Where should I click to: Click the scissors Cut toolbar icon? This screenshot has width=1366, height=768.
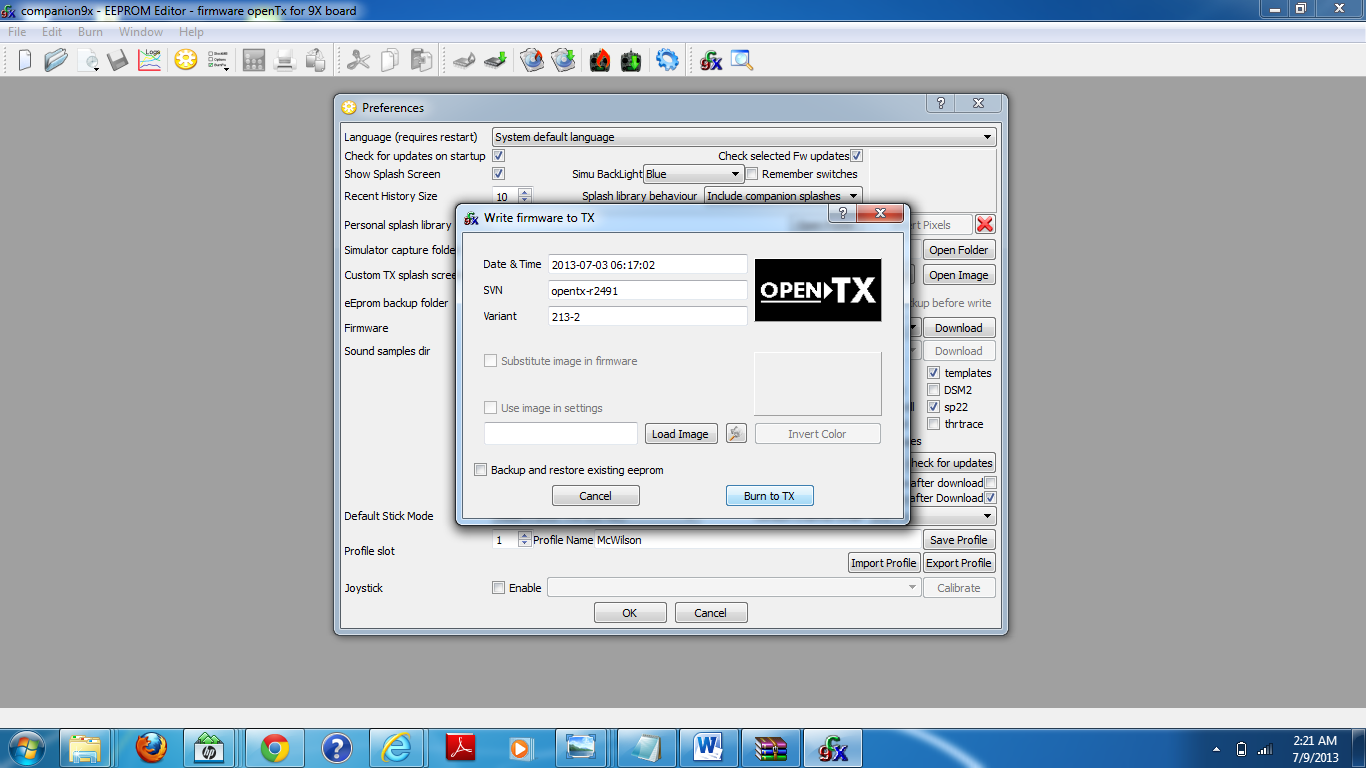tap(358, 60)
